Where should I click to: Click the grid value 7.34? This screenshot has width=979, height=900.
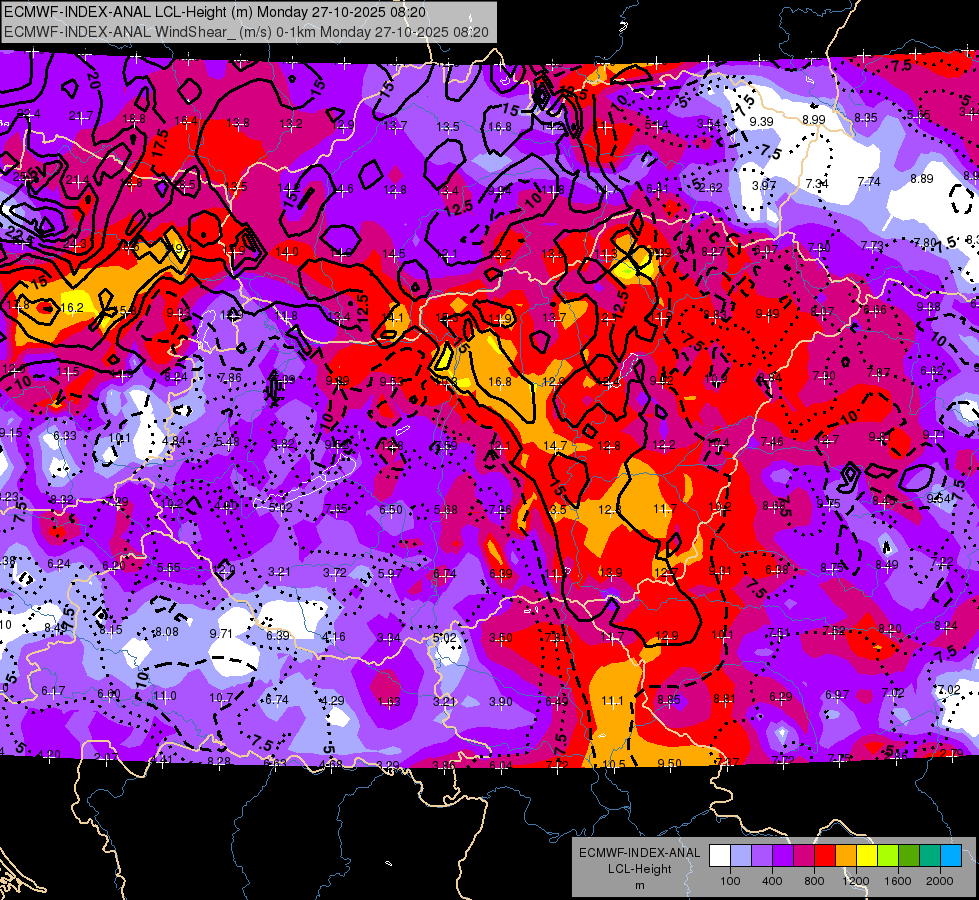(817, 184)
